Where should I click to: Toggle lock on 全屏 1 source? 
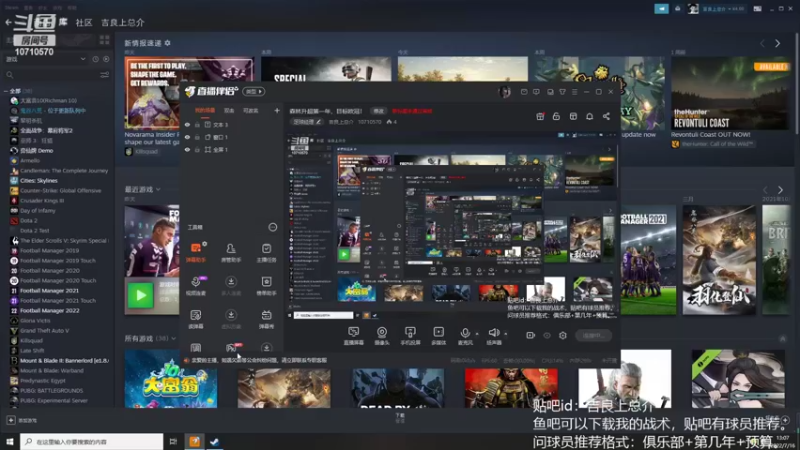[197, 149]
